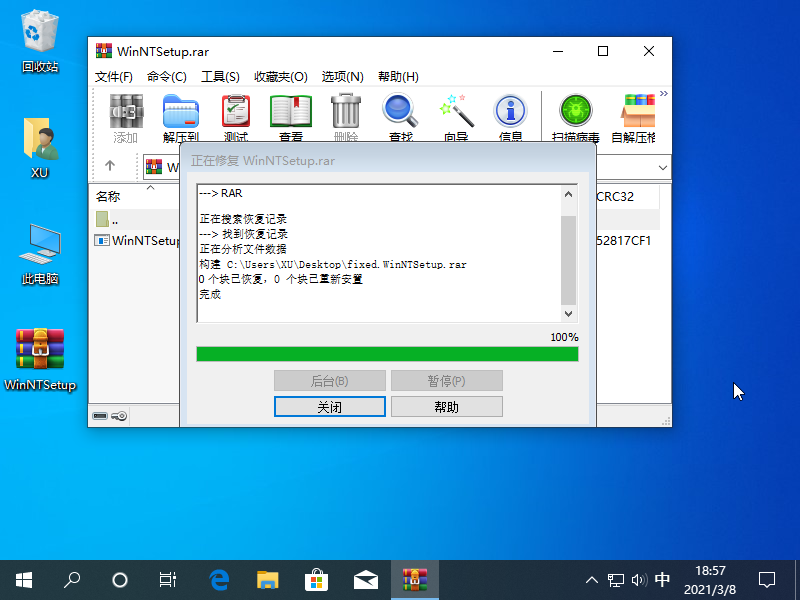Open the 工具(S) menu
The image size is (800, 600).
pos(220,77)
